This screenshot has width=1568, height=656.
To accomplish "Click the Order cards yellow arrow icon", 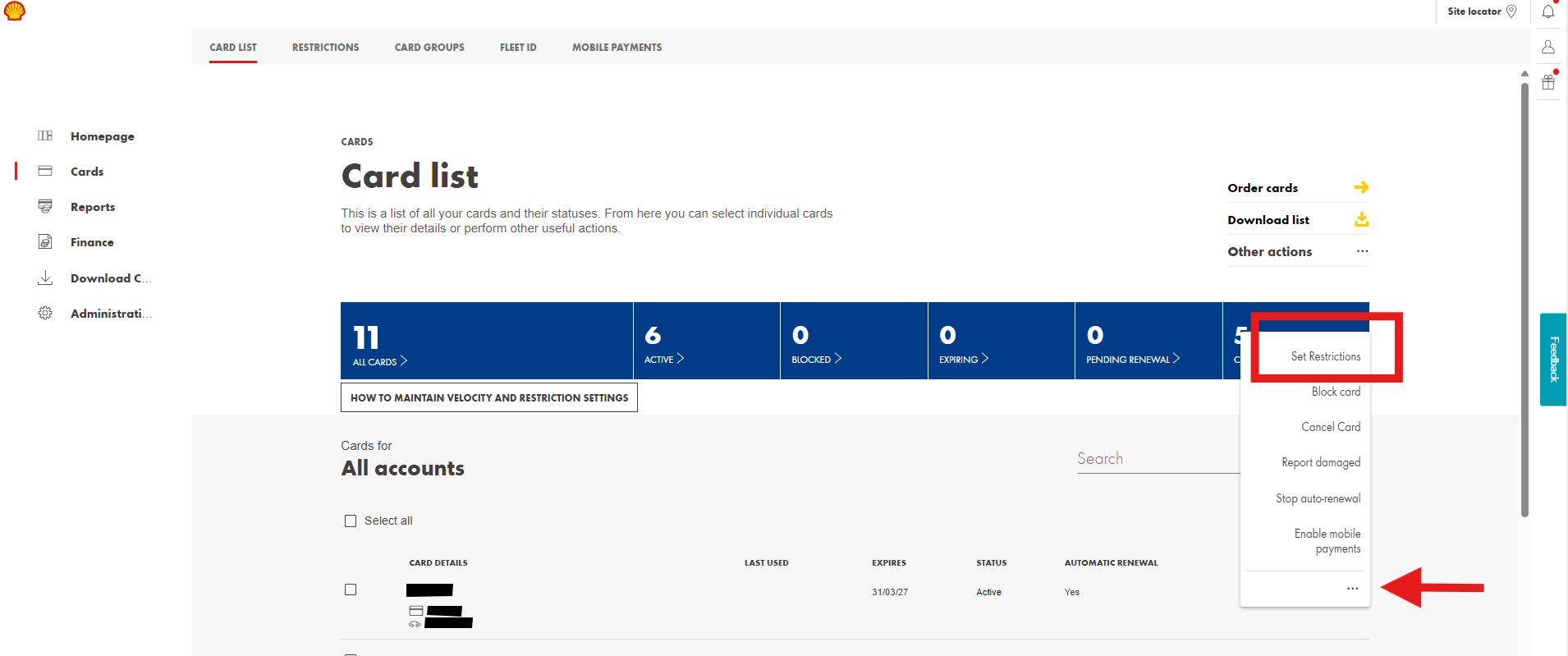I will [1361, 188].
